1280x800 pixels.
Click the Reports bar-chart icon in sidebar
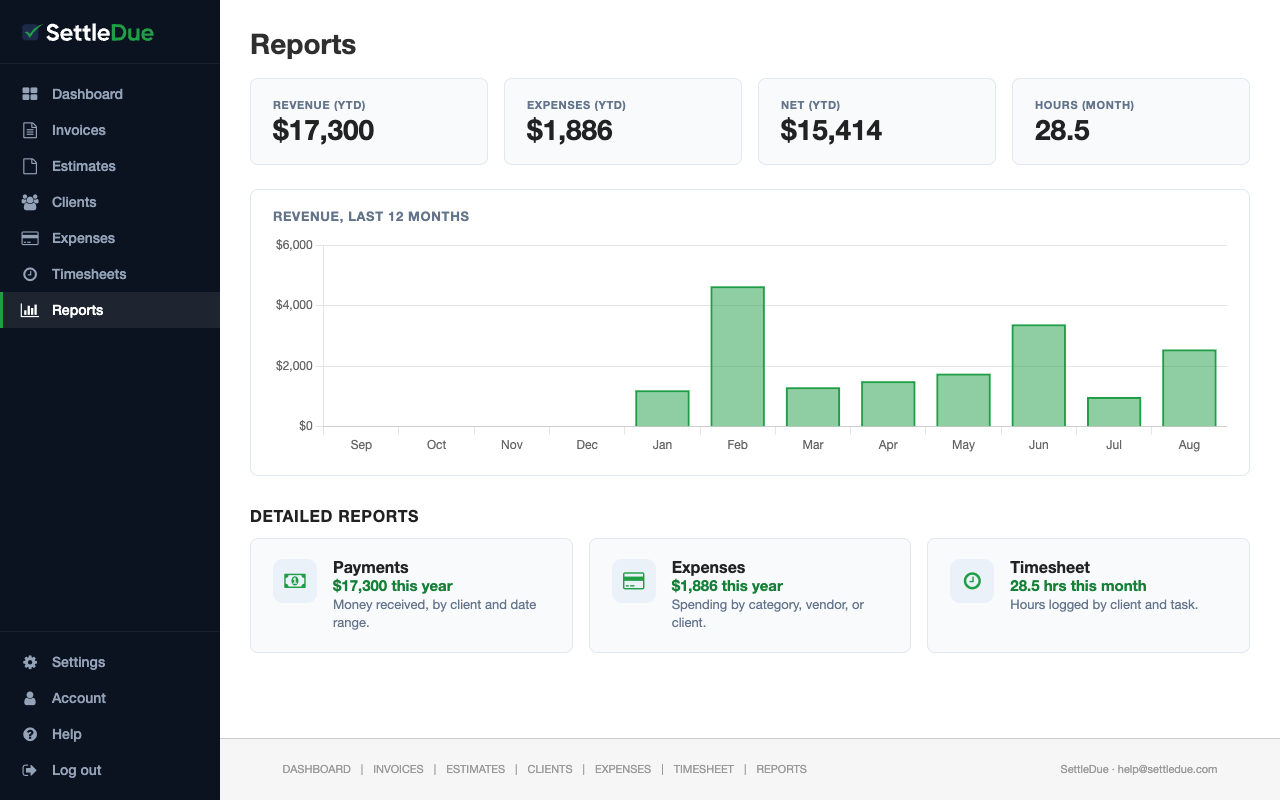click(30, 310)
